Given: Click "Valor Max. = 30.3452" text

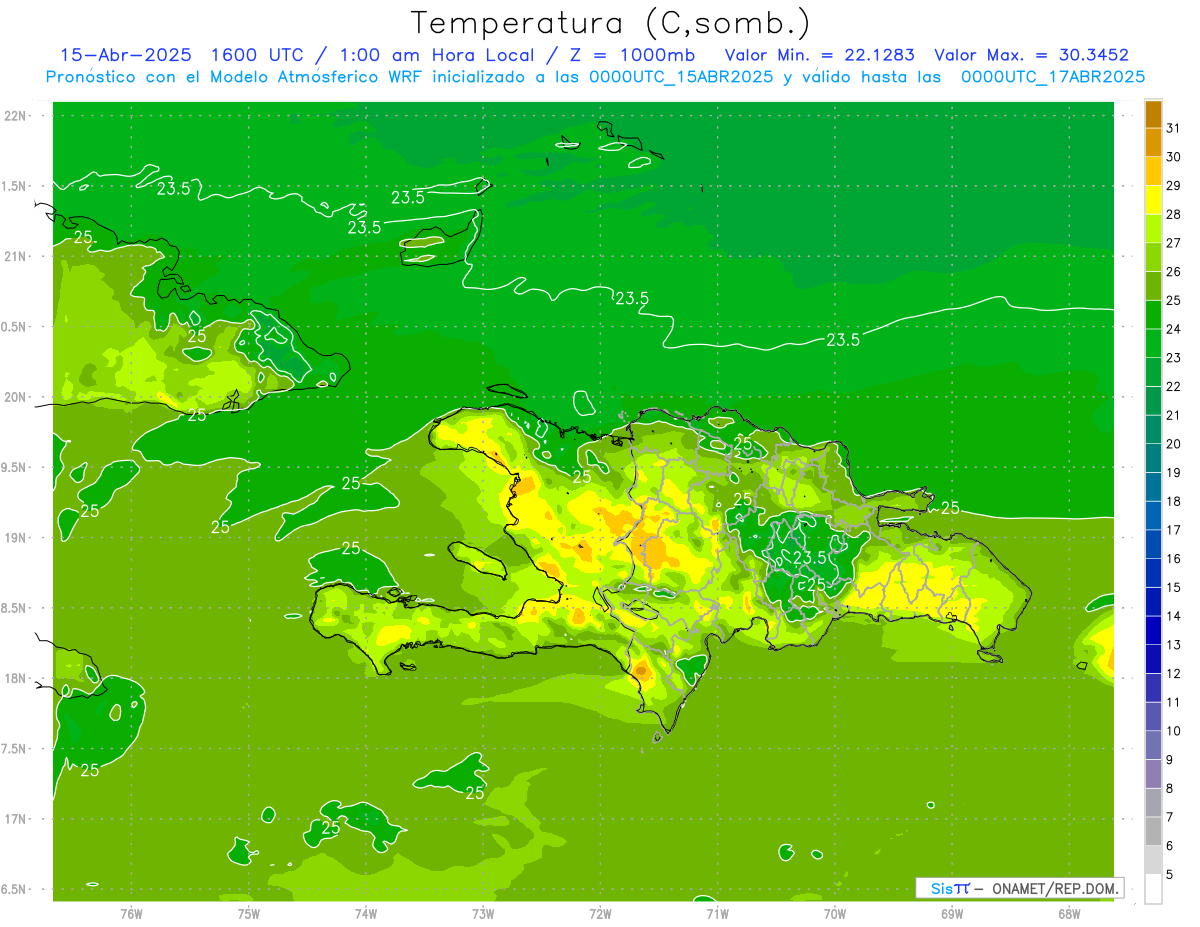Looking at the screenshot, I should tap(1031, 55).
